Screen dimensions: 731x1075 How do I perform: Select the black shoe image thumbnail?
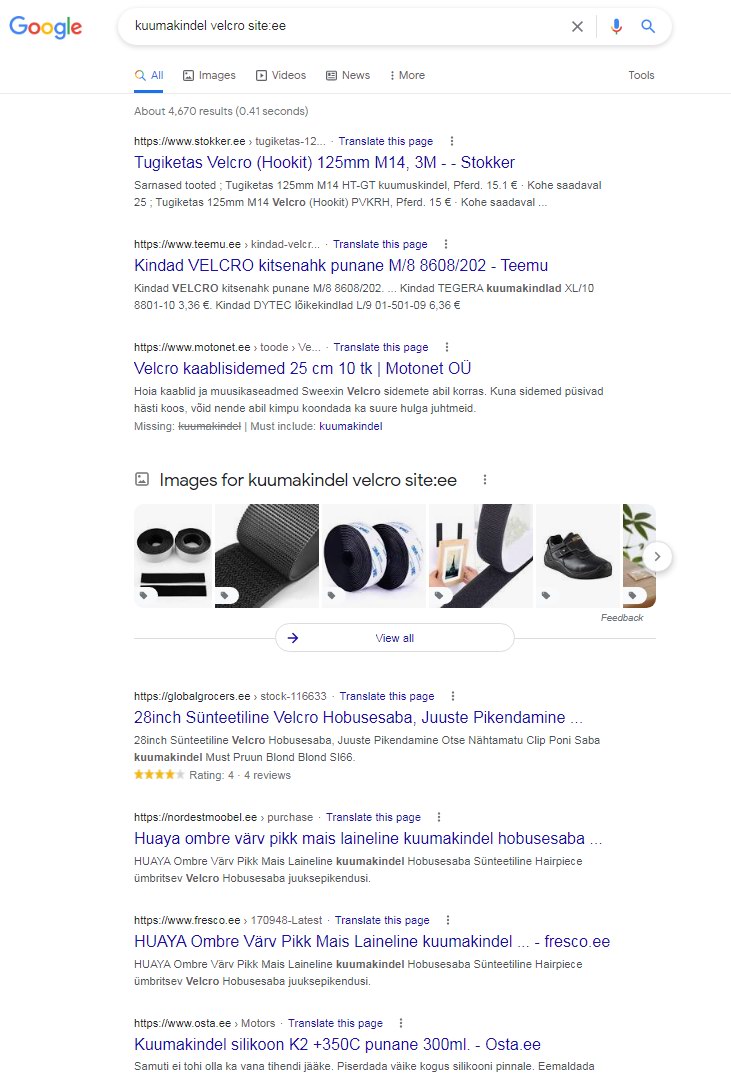point(577,556)
